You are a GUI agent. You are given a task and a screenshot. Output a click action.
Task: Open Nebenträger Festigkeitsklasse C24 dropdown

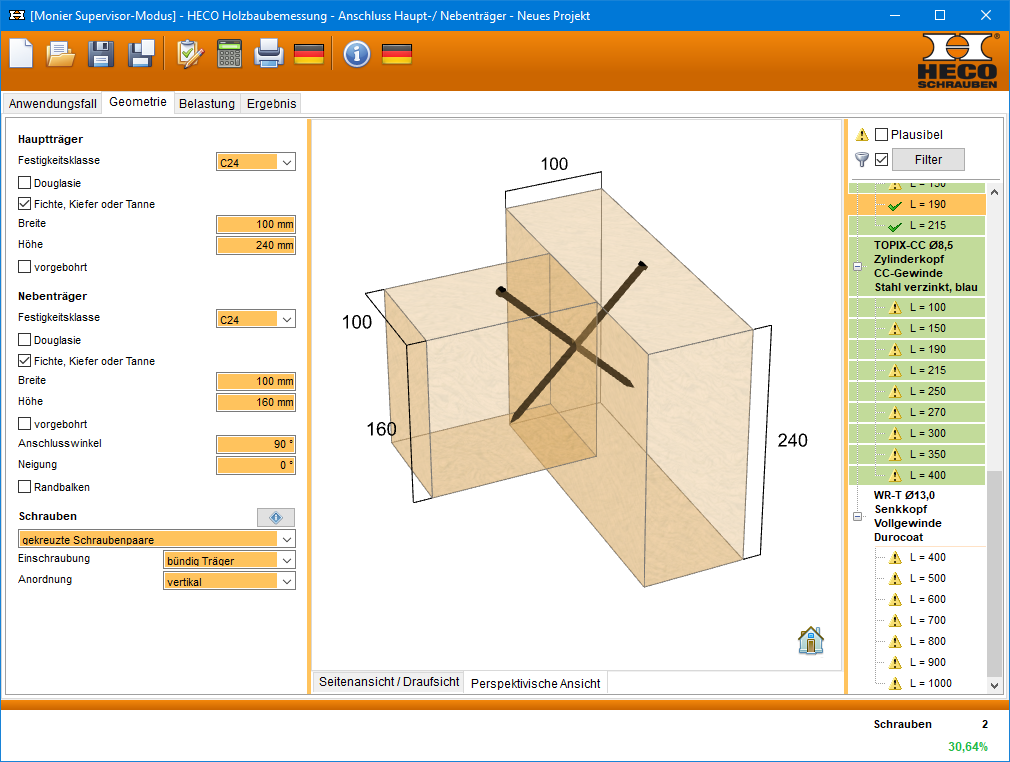tap(256, 319)
